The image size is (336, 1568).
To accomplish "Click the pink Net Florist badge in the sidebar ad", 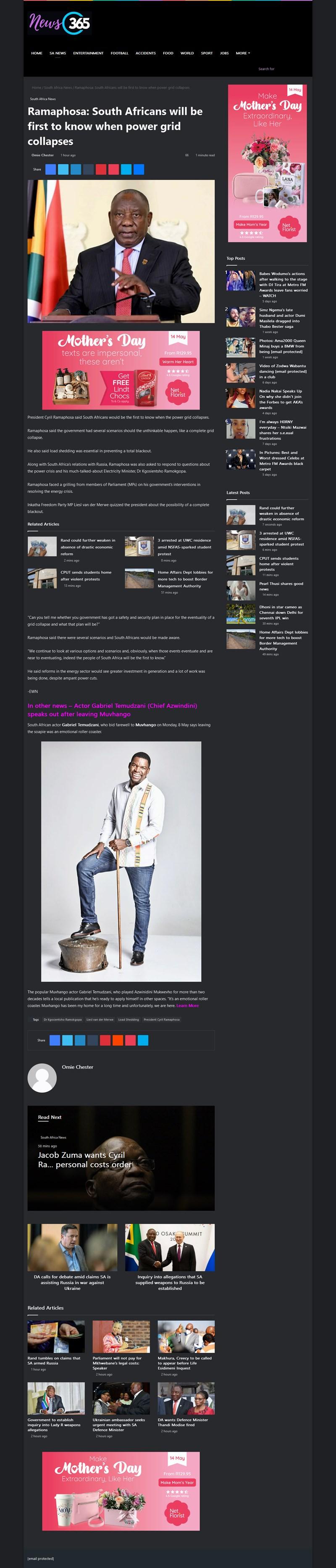I will (289, 228).
